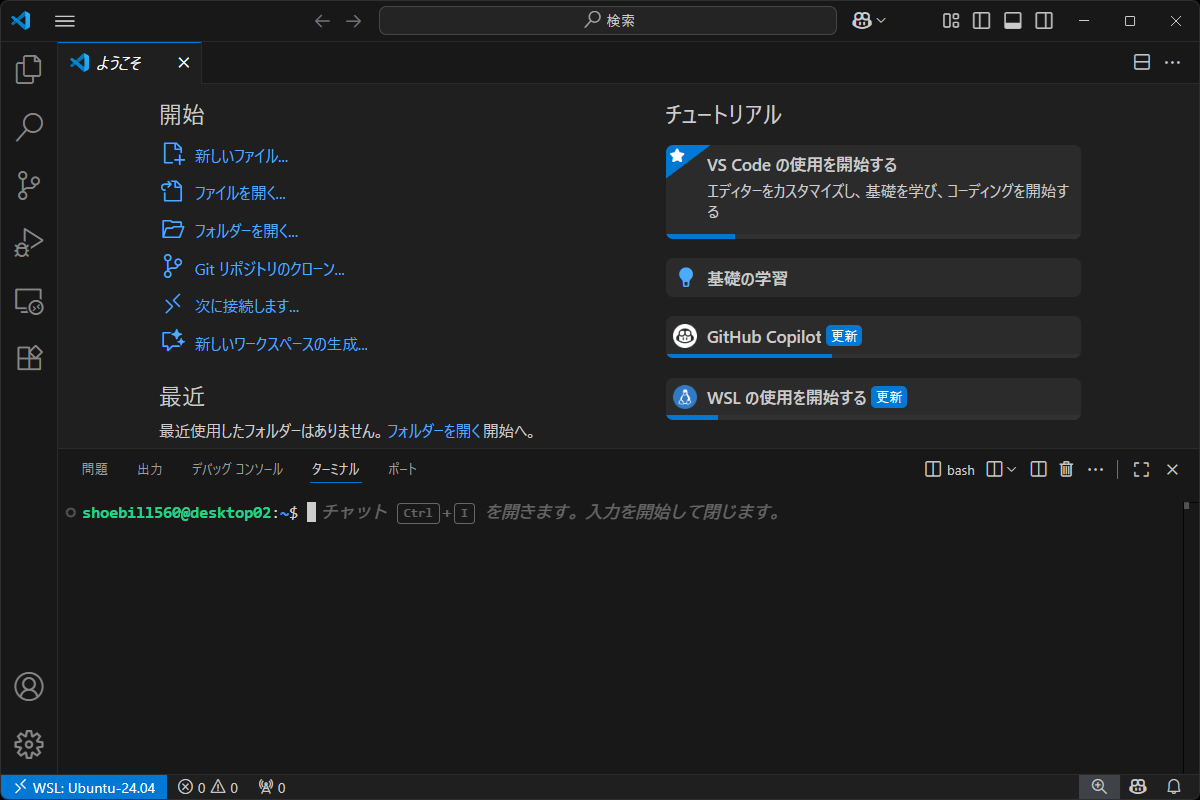Close the terminal panel
This screenshot has height=800, width=1200.
(x=1173, y=469)
